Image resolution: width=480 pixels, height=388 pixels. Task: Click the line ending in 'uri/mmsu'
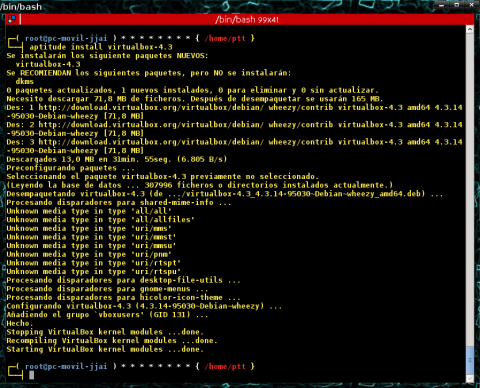pyautogui.click(x=91, y=246)
